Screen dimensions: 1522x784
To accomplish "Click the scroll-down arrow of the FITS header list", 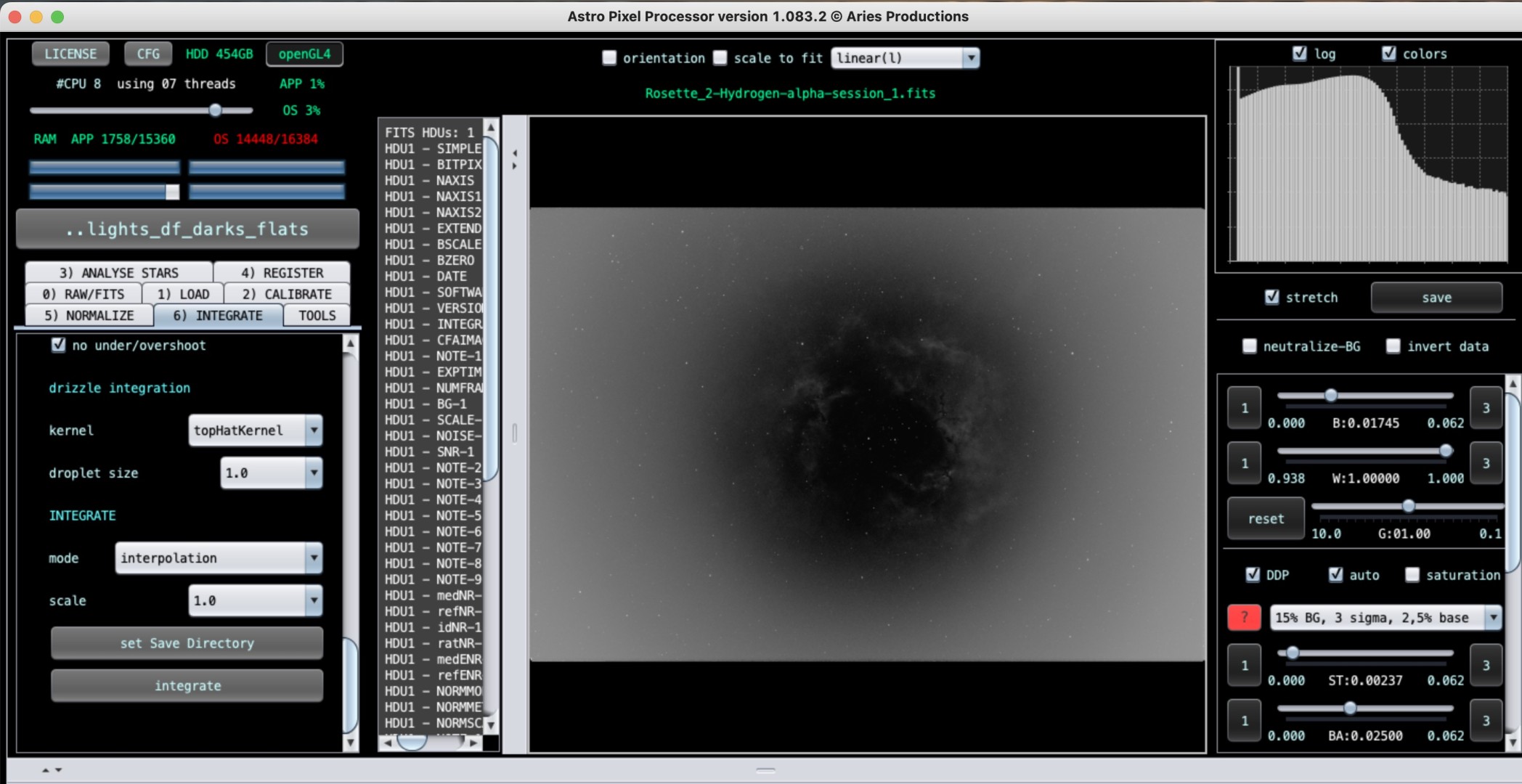I will (491, 724).
